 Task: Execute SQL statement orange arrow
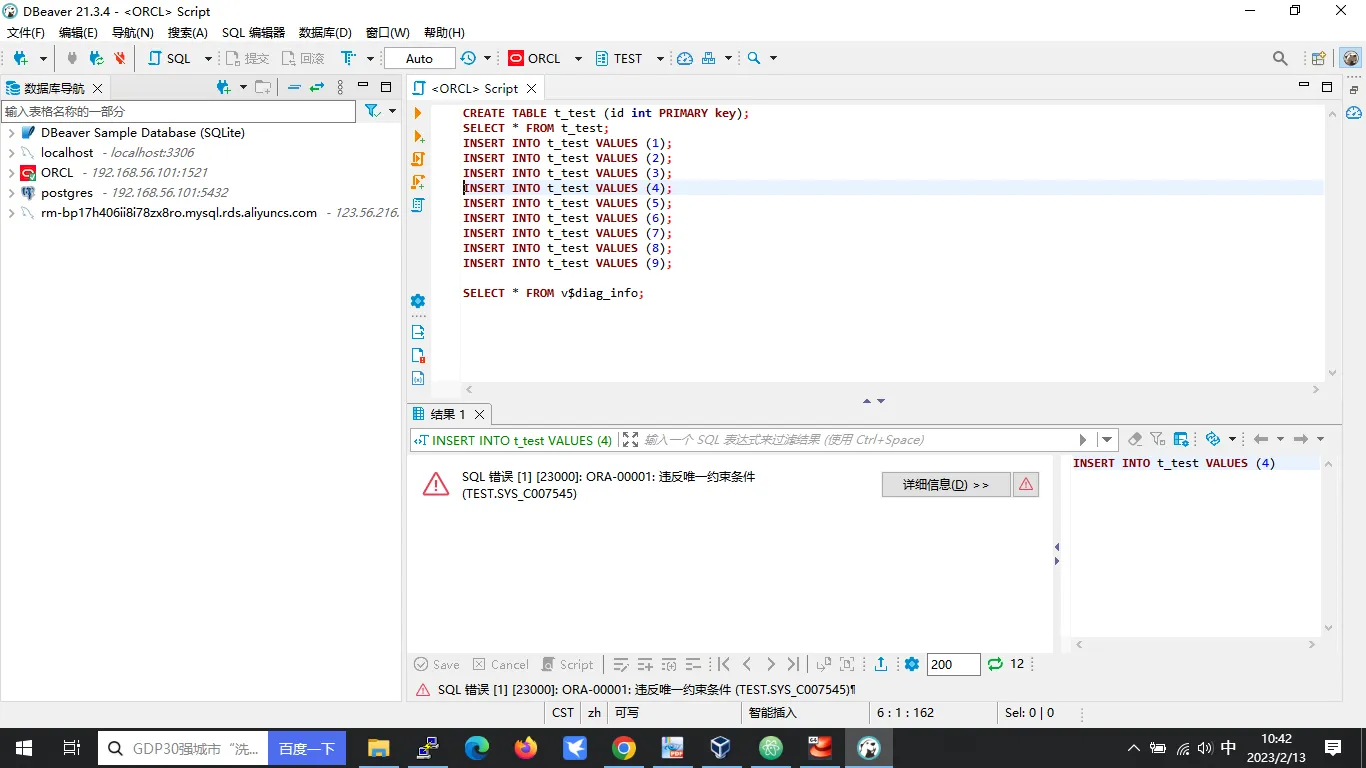tap(418, 113)
